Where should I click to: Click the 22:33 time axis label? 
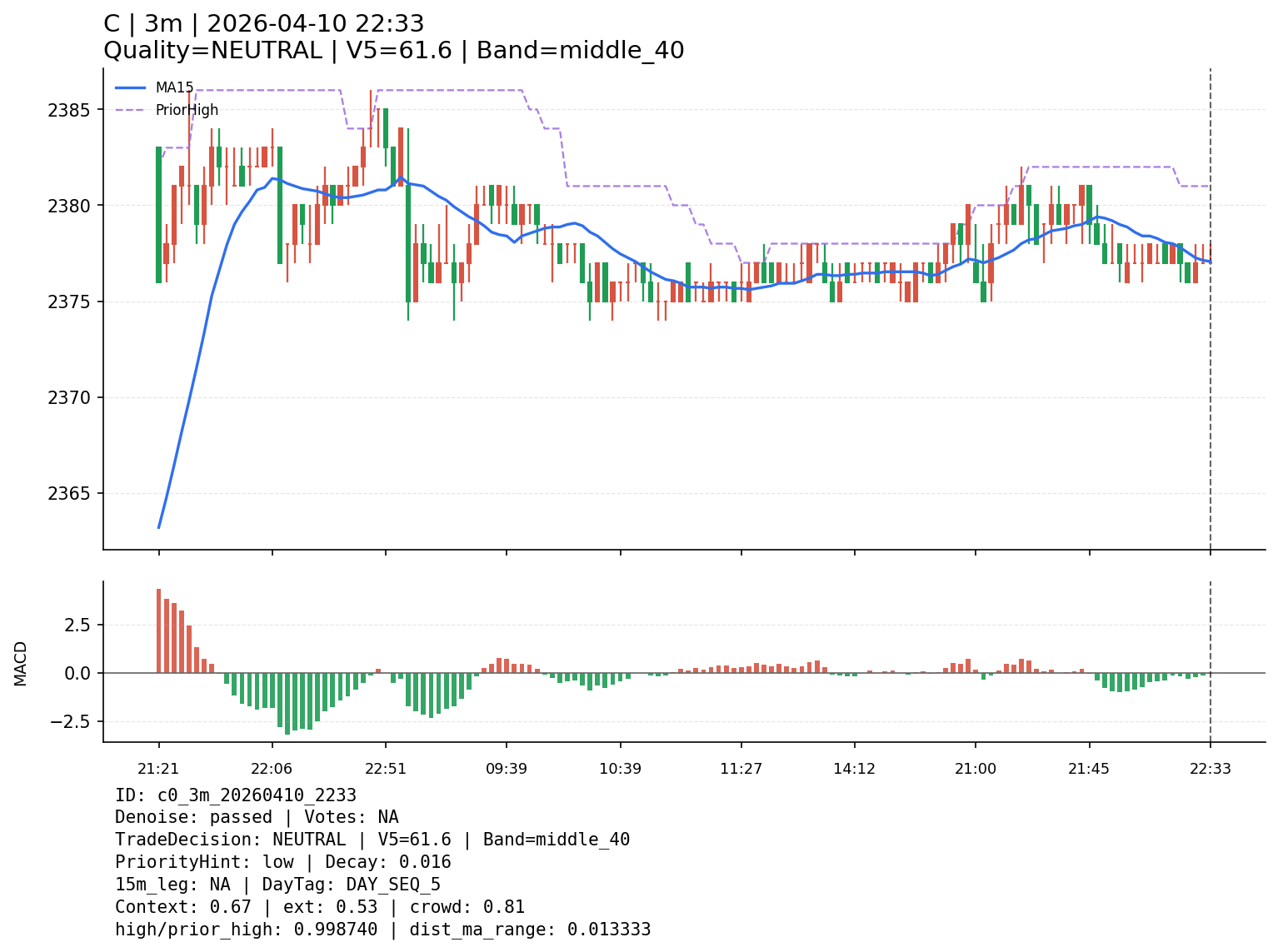pos(1210,769)
